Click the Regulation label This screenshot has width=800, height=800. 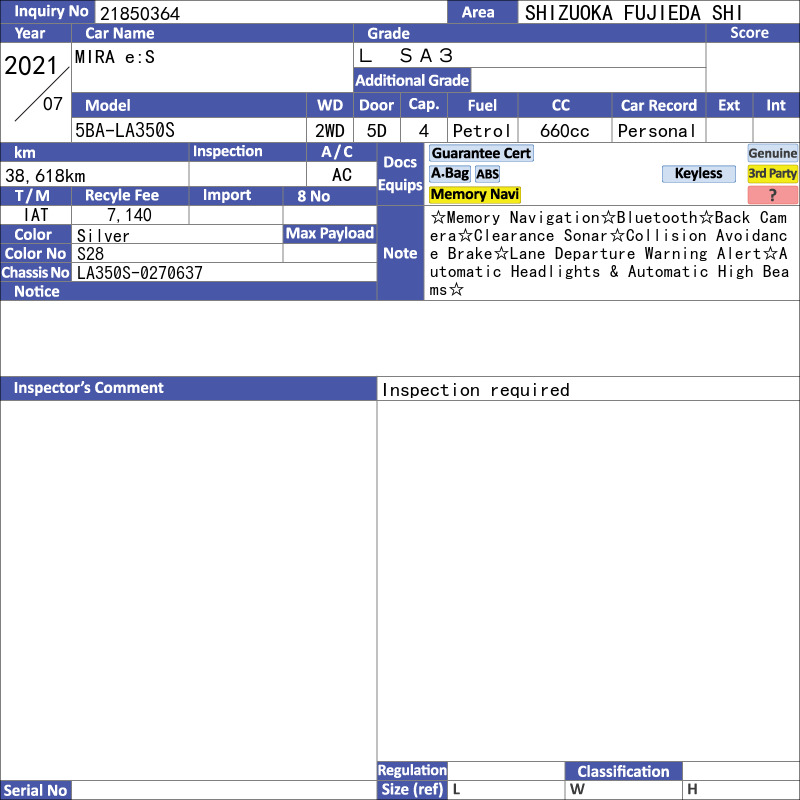tap(412, 770)
